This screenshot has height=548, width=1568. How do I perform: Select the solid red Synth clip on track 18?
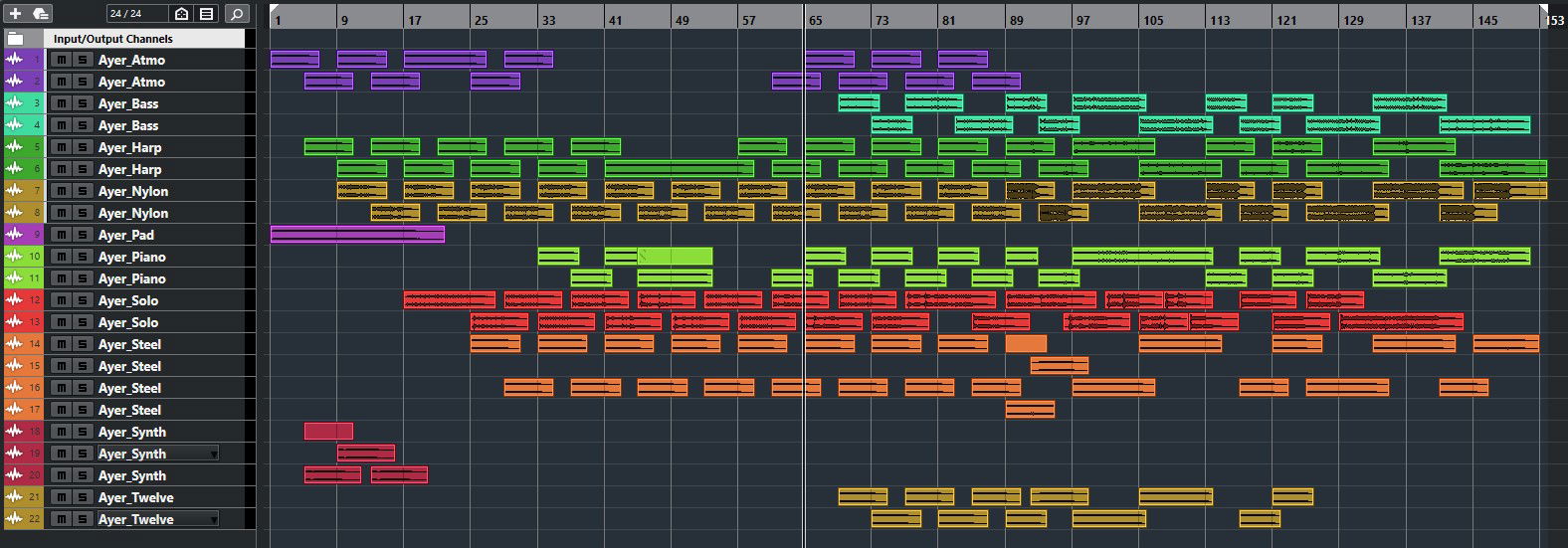[x=328, y=432]
